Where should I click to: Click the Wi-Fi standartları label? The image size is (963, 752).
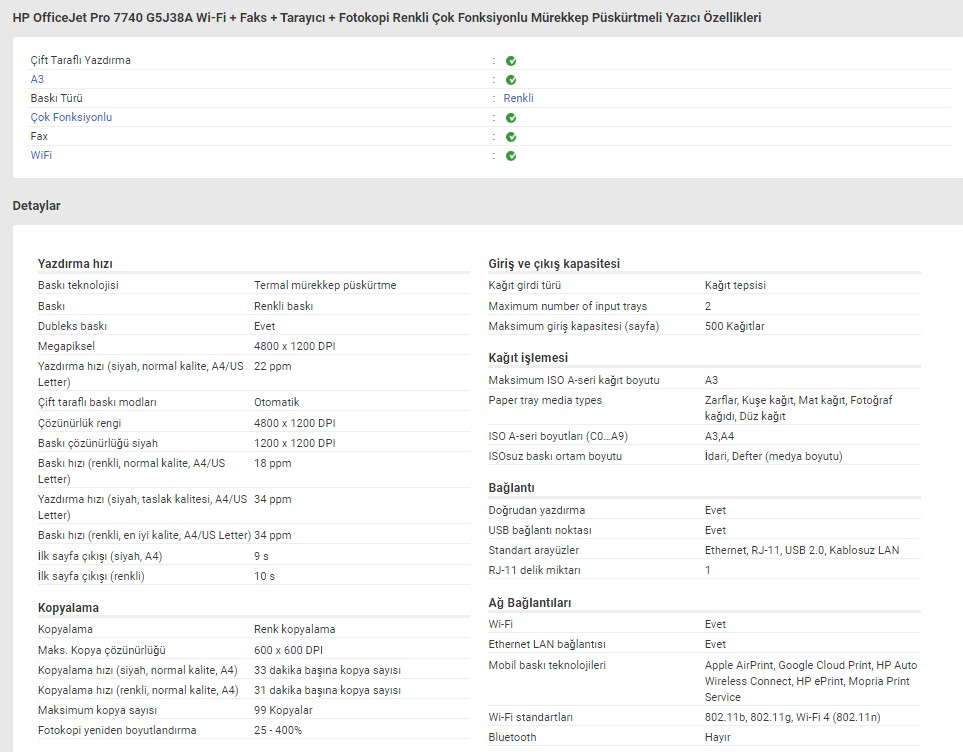coord(531,717)
